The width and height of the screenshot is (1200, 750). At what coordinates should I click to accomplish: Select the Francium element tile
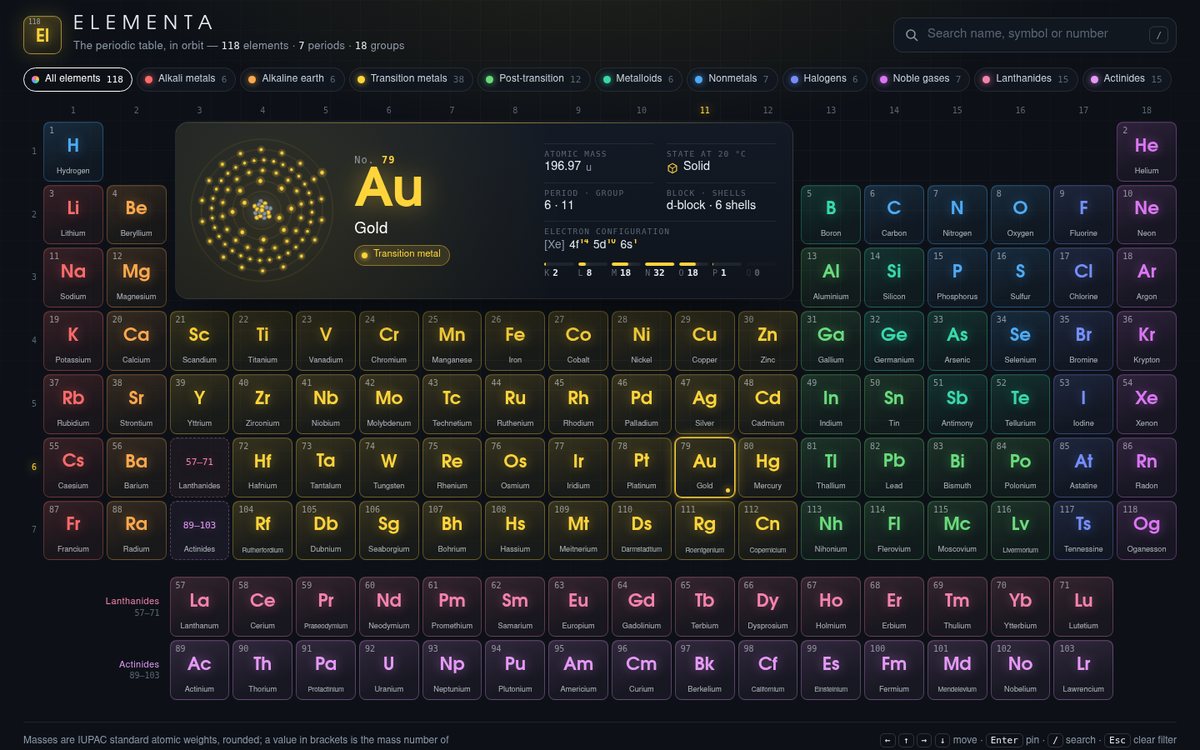[x=73, y=530]
